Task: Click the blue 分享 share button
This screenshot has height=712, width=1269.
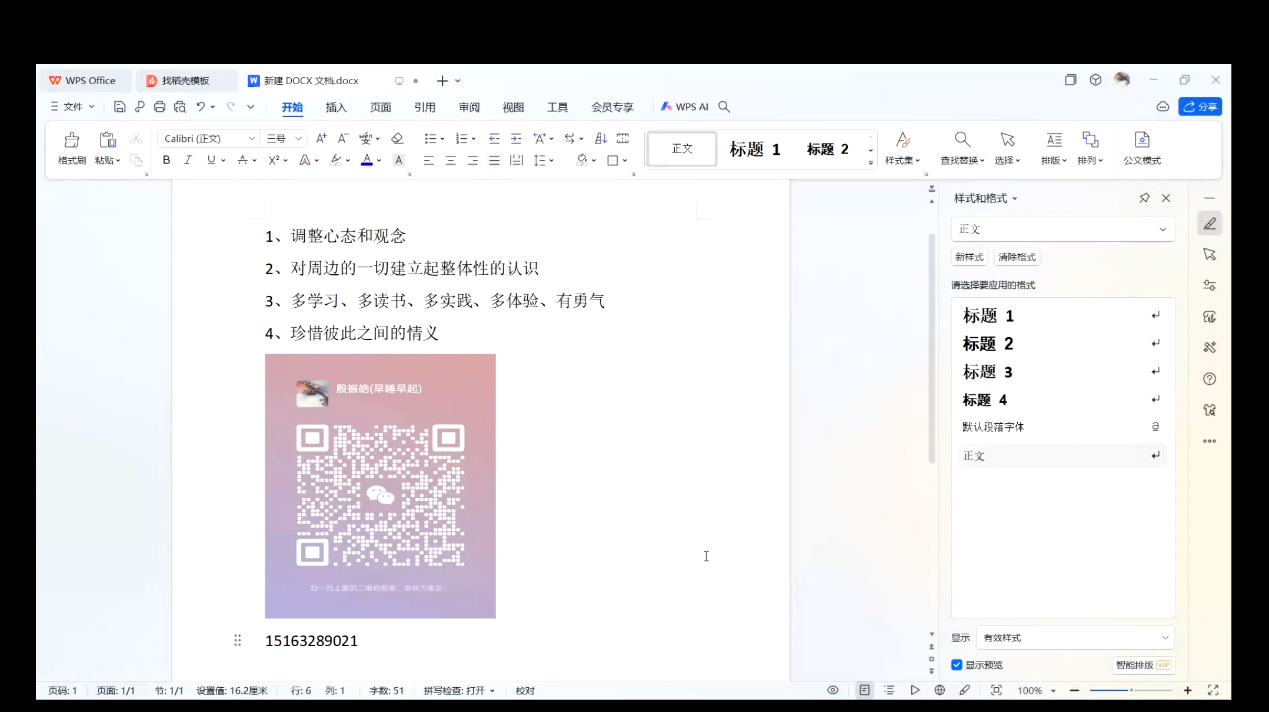Action: click(x=1200, y=107)
